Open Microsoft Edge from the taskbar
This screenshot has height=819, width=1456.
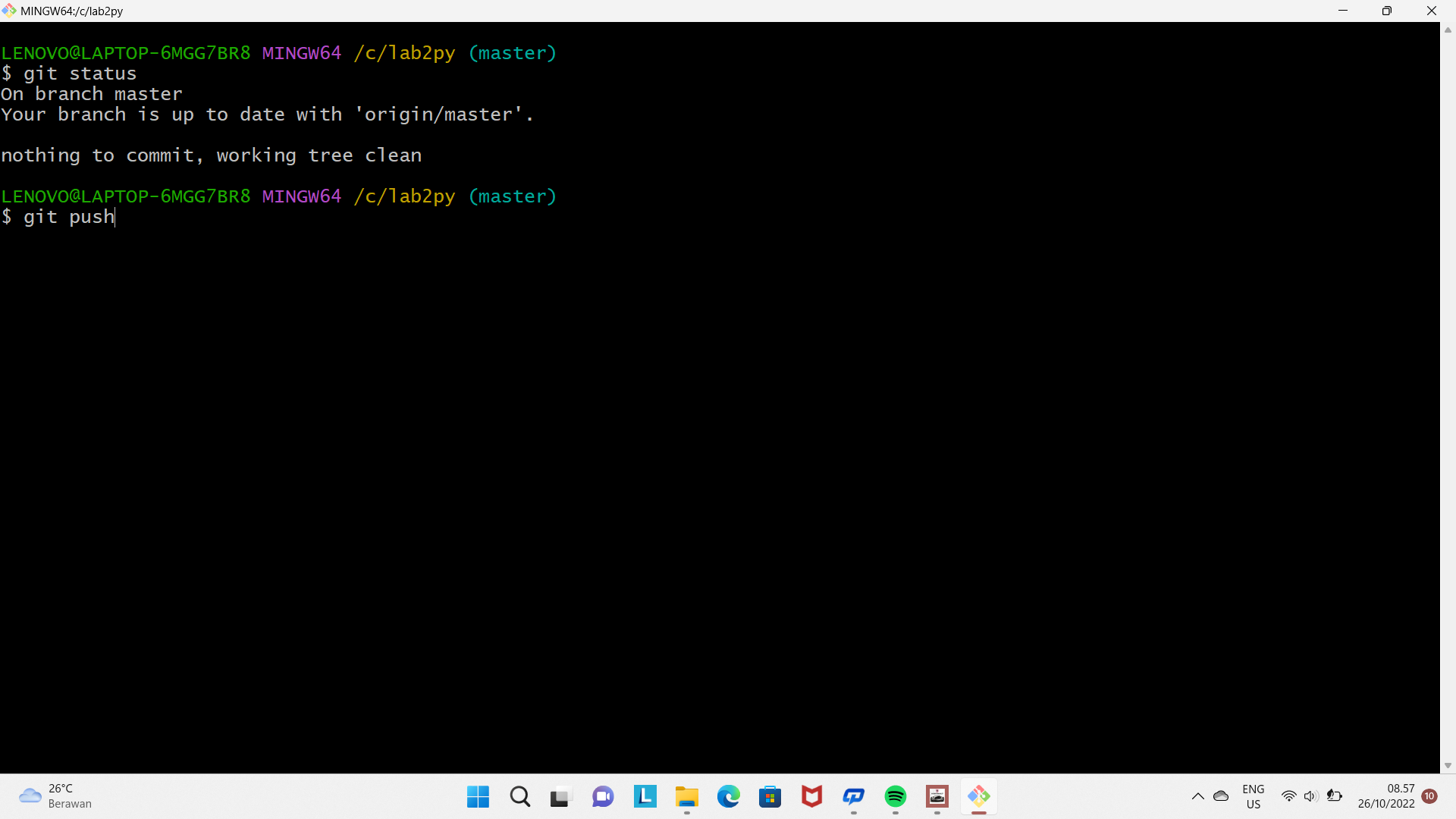coord(729,796)
